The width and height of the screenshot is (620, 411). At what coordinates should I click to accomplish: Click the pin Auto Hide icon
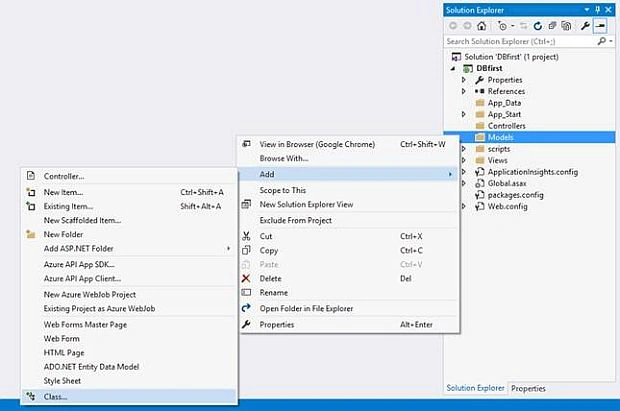[x=597, y=9]
